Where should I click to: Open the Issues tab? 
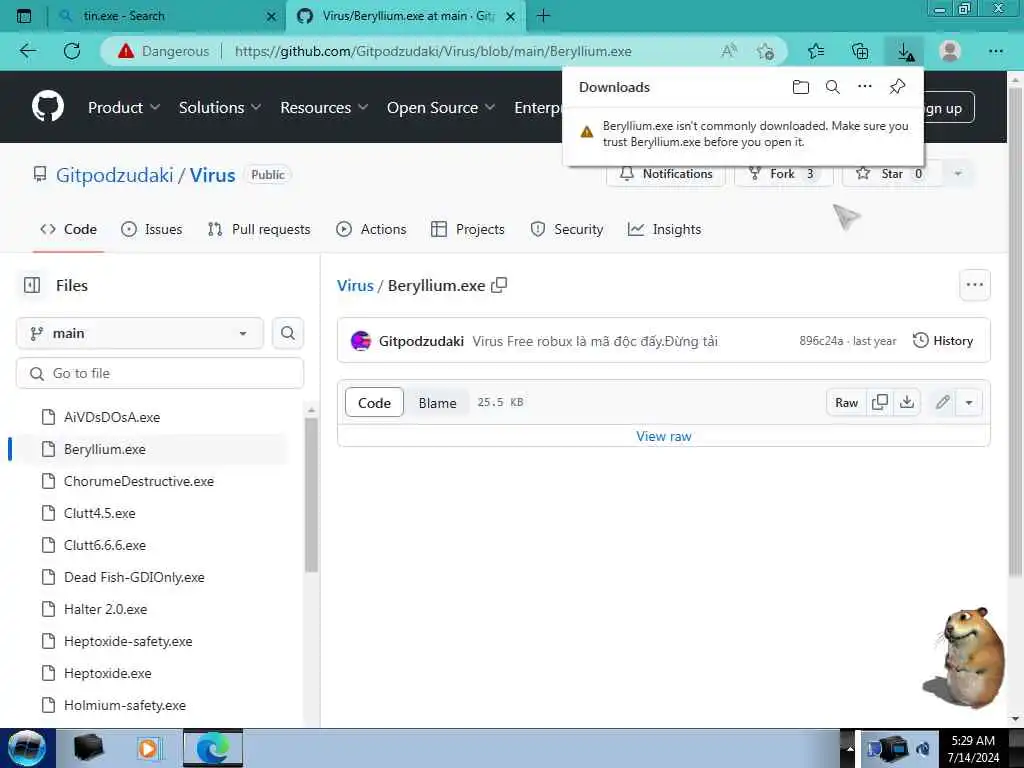152,229
